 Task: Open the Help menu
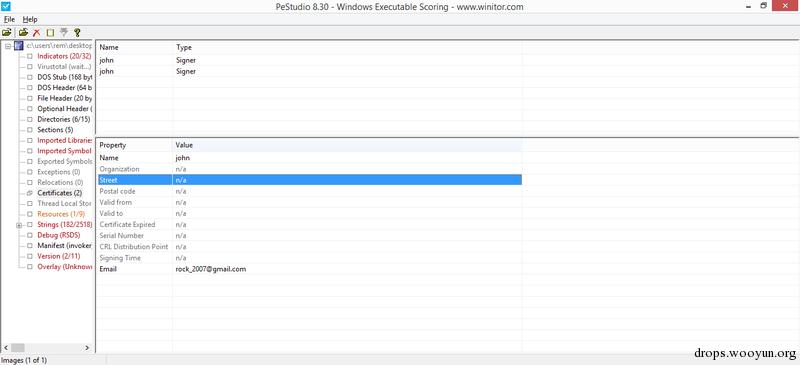[30, 19]
